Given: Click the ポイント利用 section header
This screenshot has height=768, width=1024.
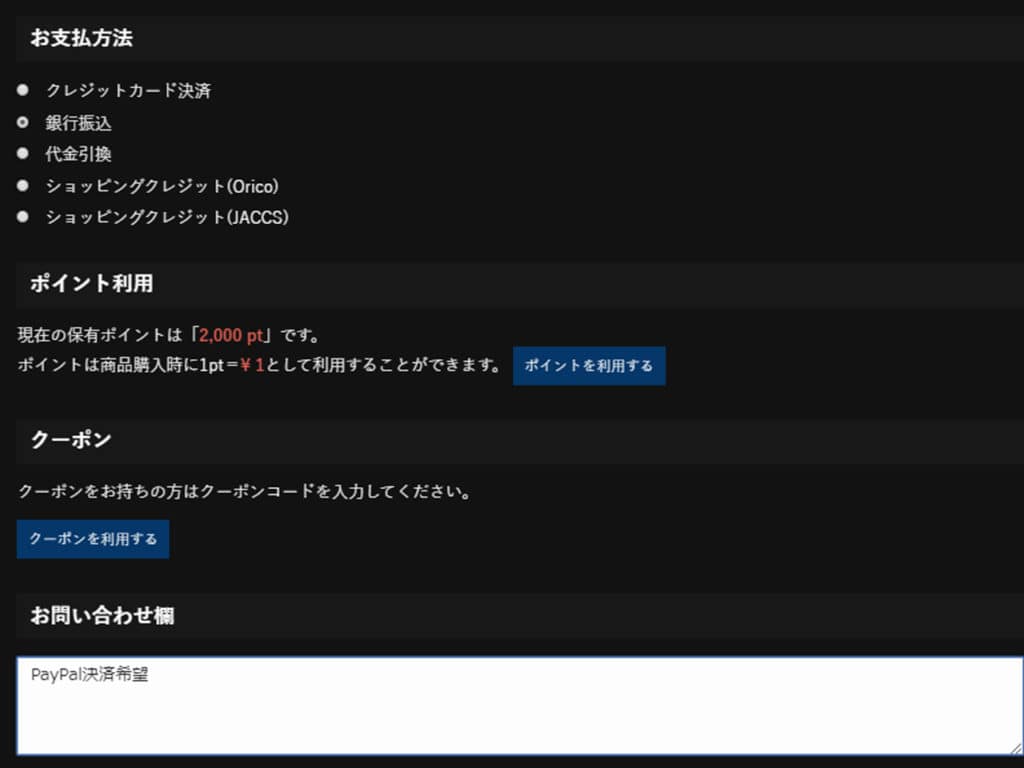Looking at the screenshot, I should point(92,283).
